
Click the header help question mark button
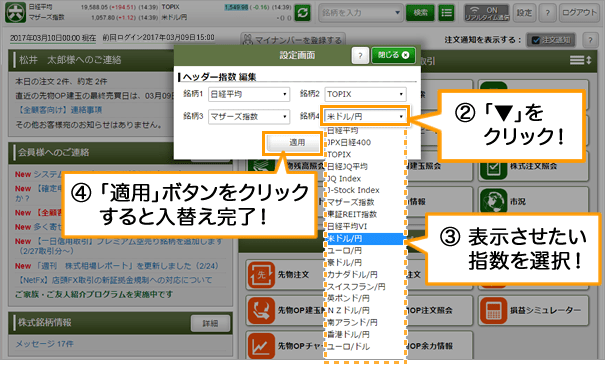coord(547,13)
